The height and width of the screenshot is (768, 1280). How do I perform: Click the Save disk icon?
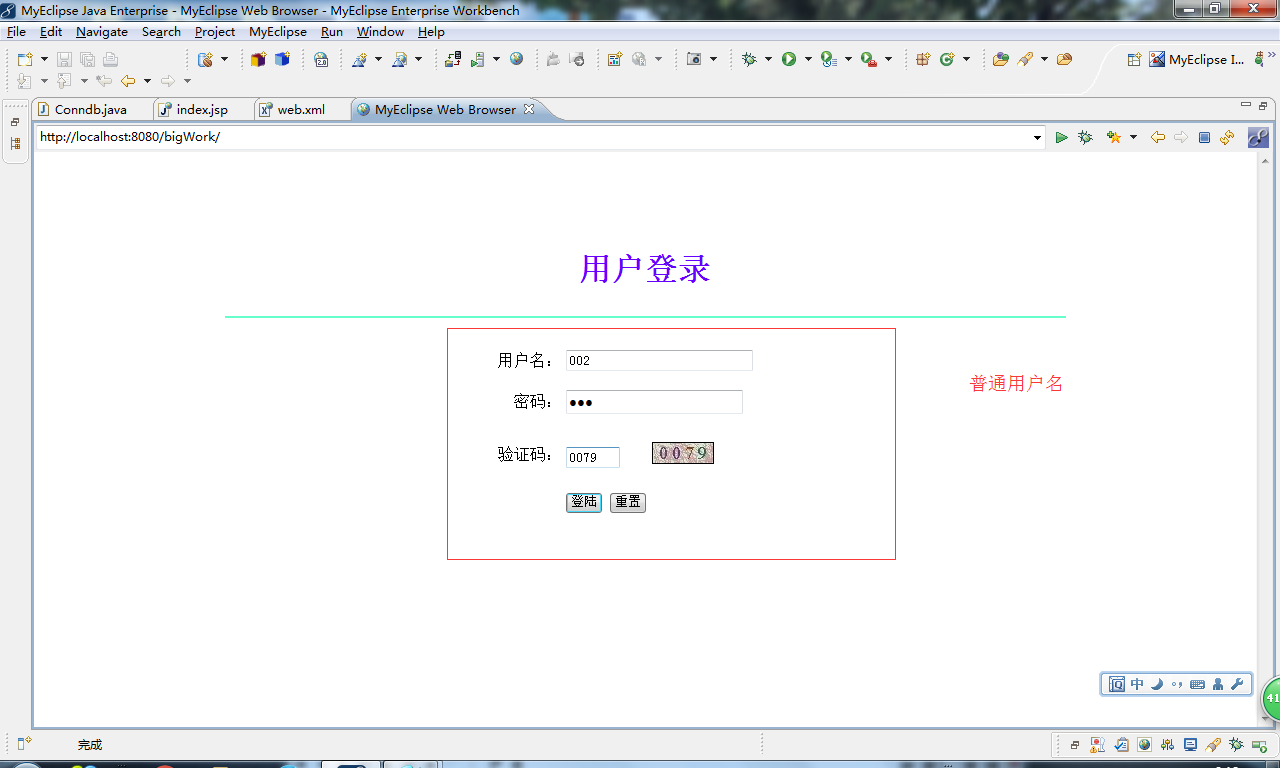[64, 60]
